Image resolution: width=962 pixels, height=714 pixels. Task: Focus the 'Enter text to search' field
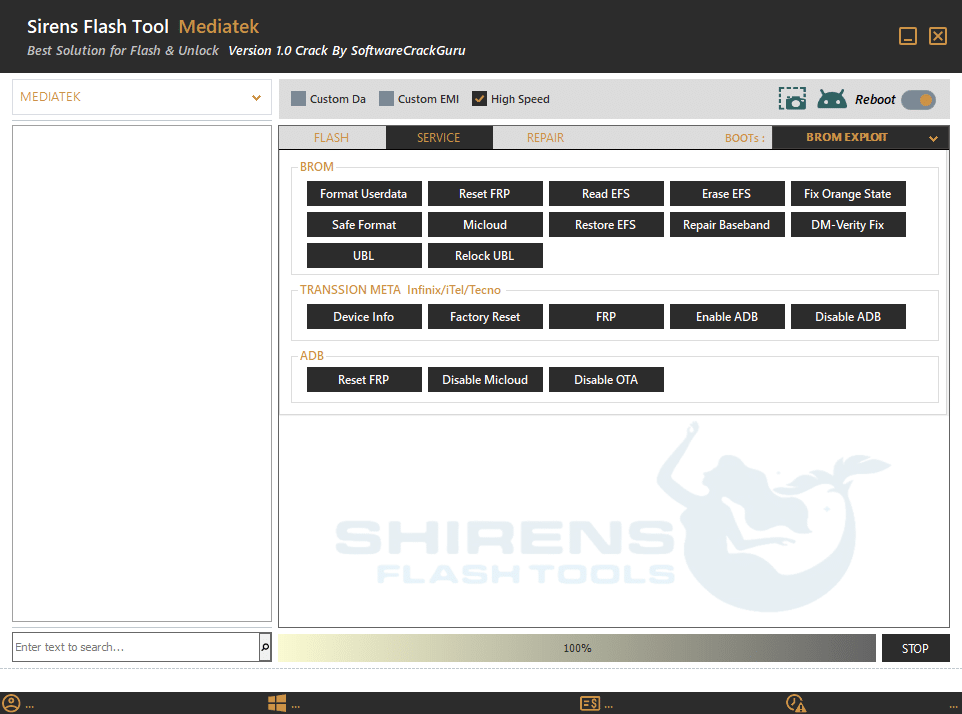coord(135,647)
